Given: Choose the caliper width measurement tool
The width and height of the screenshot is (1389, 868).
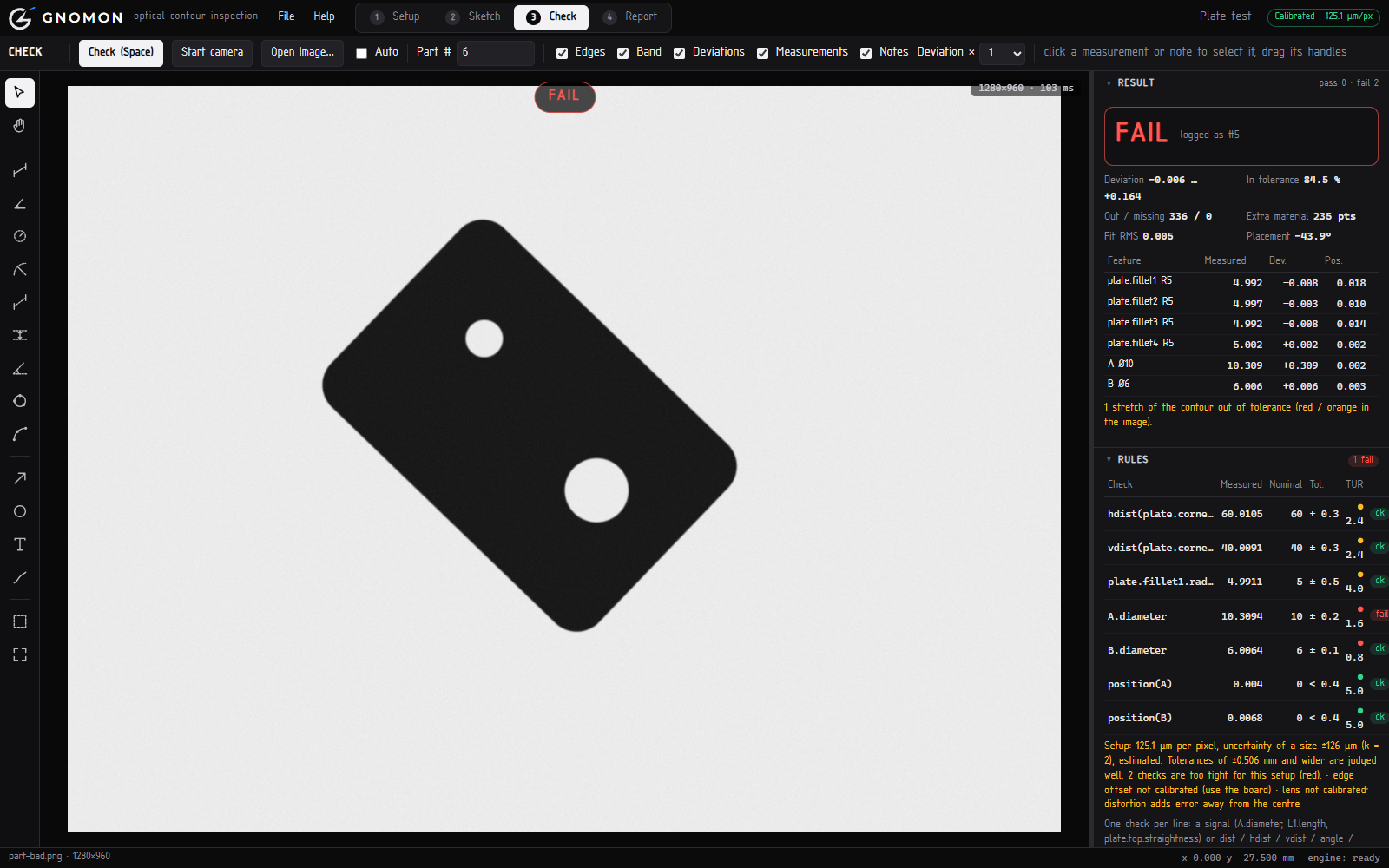Looking at the screenshot, I should click(20, 335).
